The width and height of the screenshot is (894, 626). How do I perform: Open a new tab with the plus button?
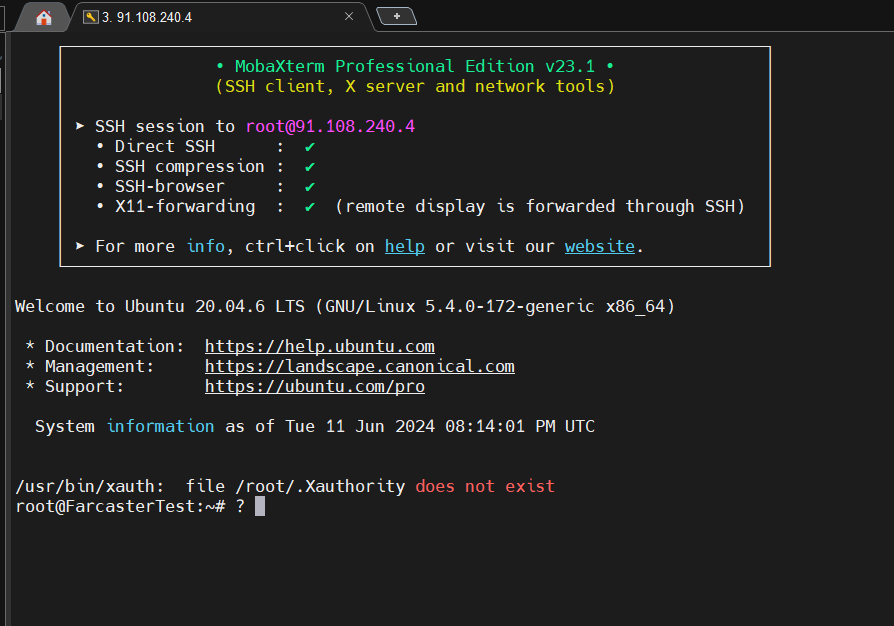point(397,16)
